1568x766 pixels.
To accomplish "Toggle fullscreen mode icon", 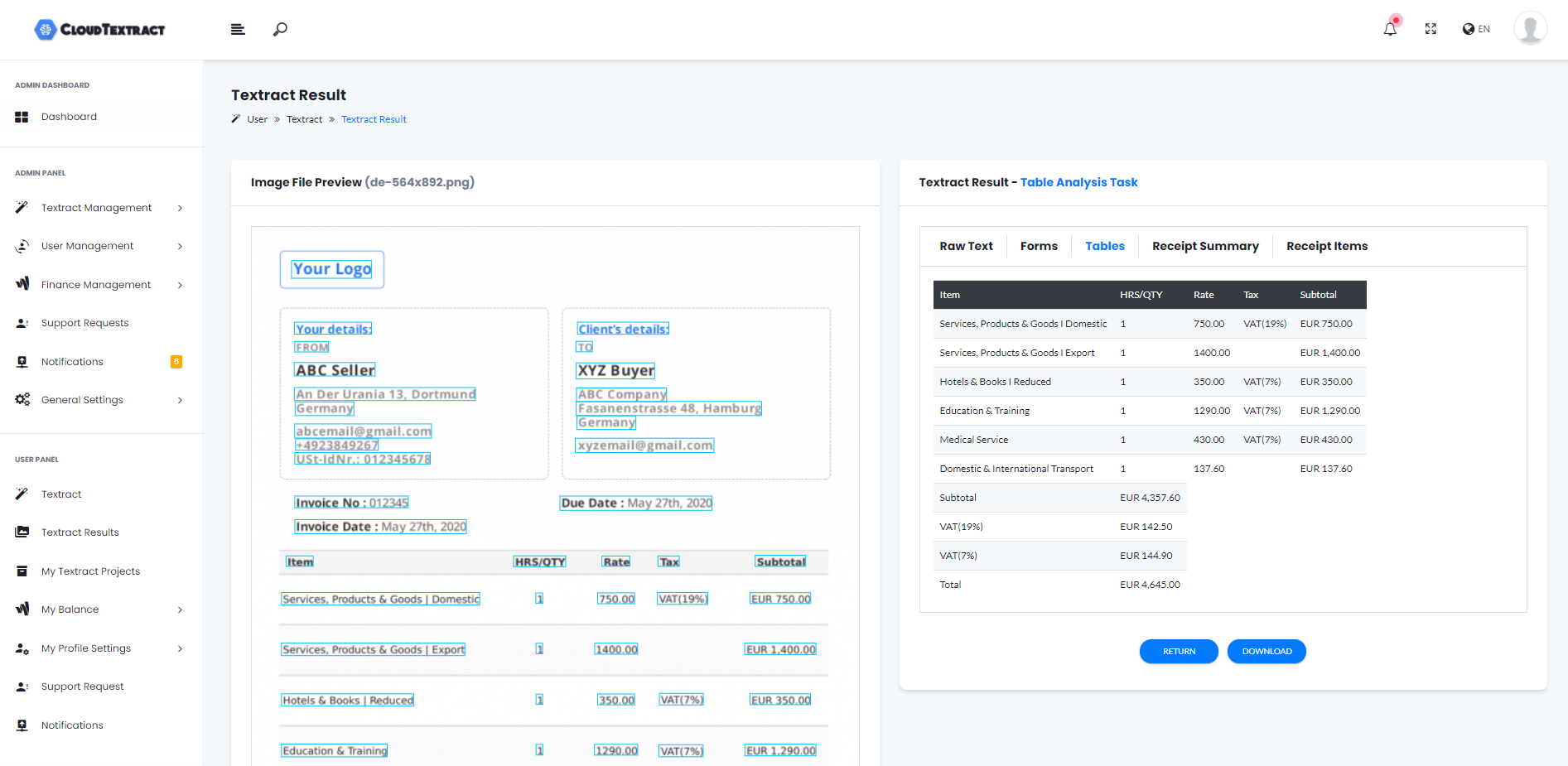I will click(x=1430, y=29).
